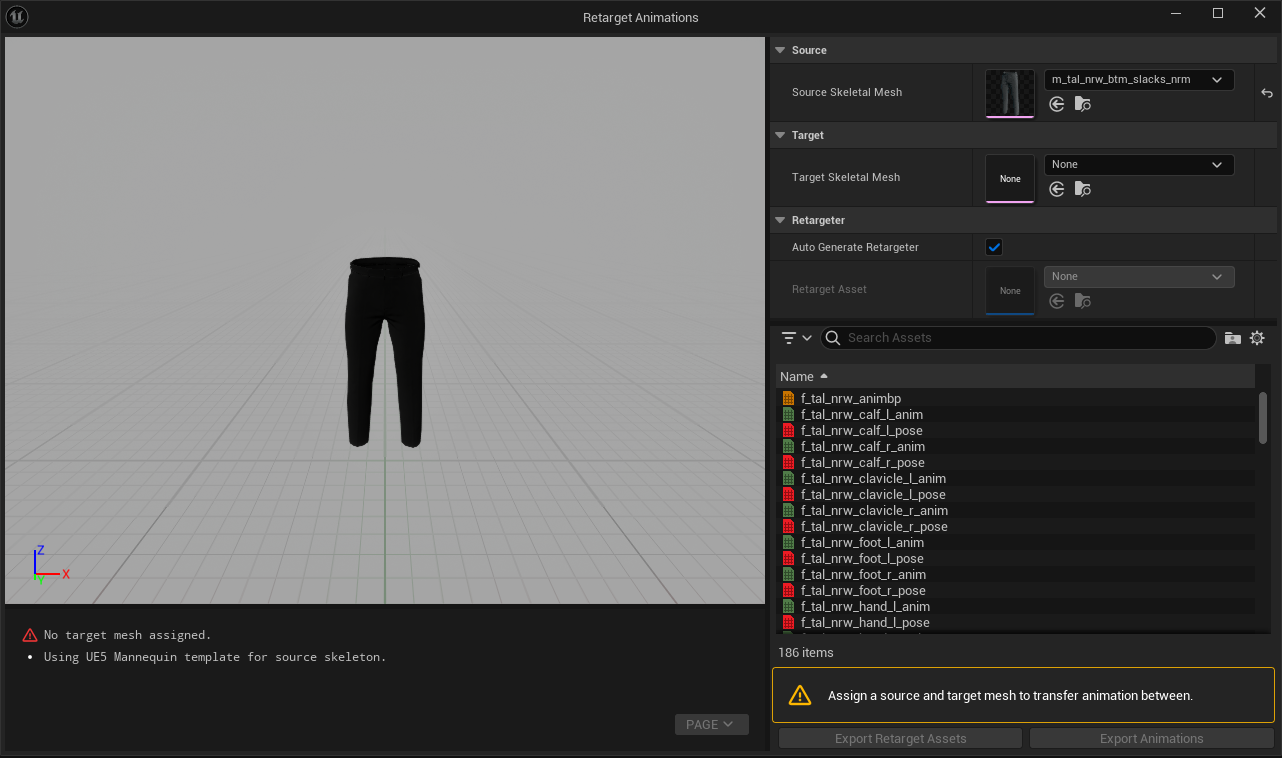Click the yellow warning triangle icon
1282x758 pixels.
(800, 695)
